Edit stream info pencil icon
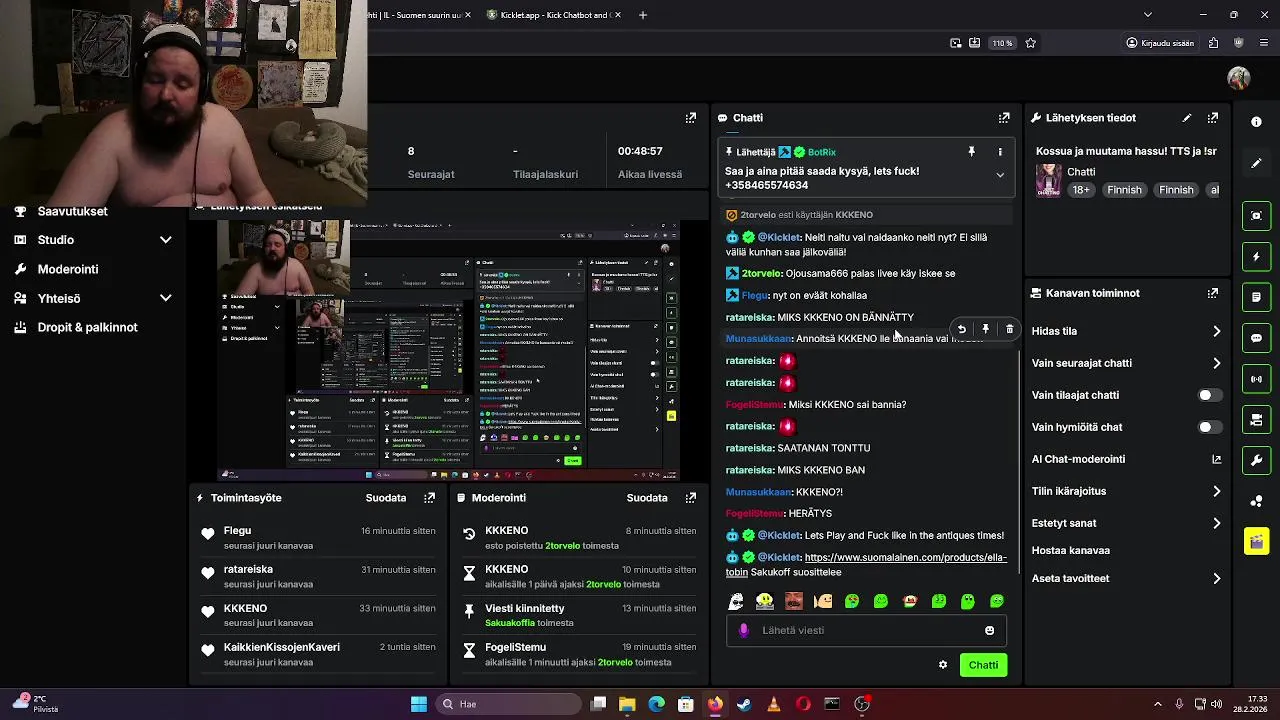The height and width of the screenshot is (720, 1280). [1187, 118]
